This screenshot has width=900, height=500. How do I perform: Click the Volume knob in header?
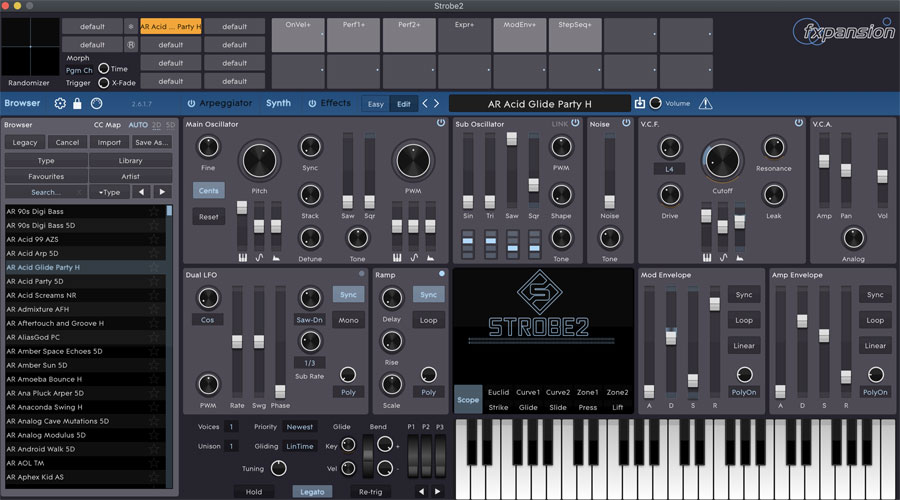point(655,103)
